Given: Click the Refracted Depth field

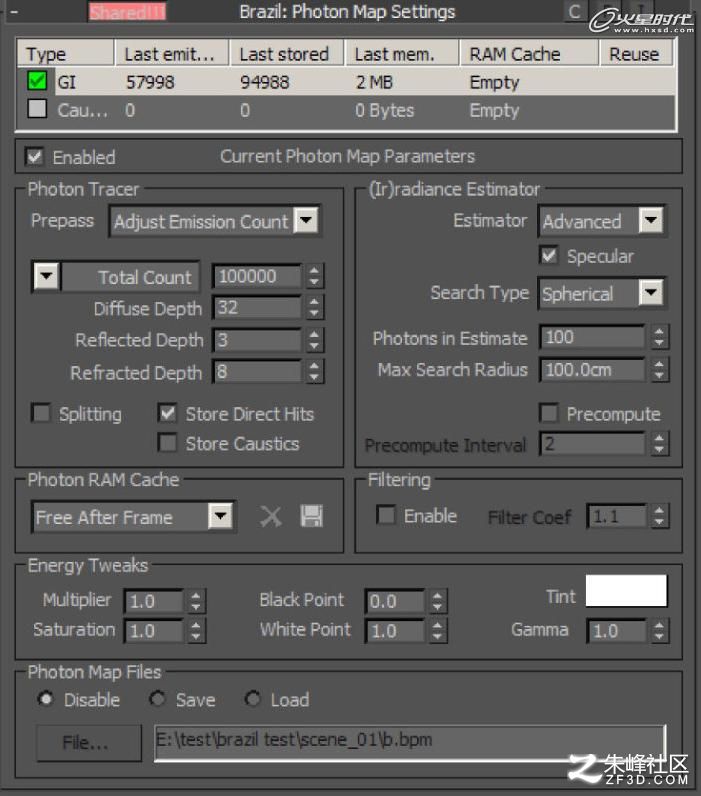Looking at the screenshot, I should [257, 372].
